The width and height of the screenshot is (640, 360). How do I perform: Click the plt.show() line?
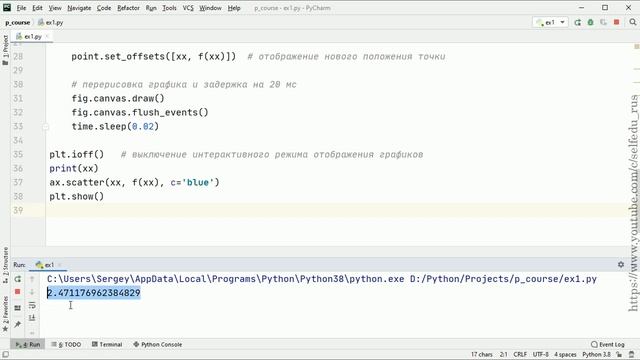tap(77, 196)
